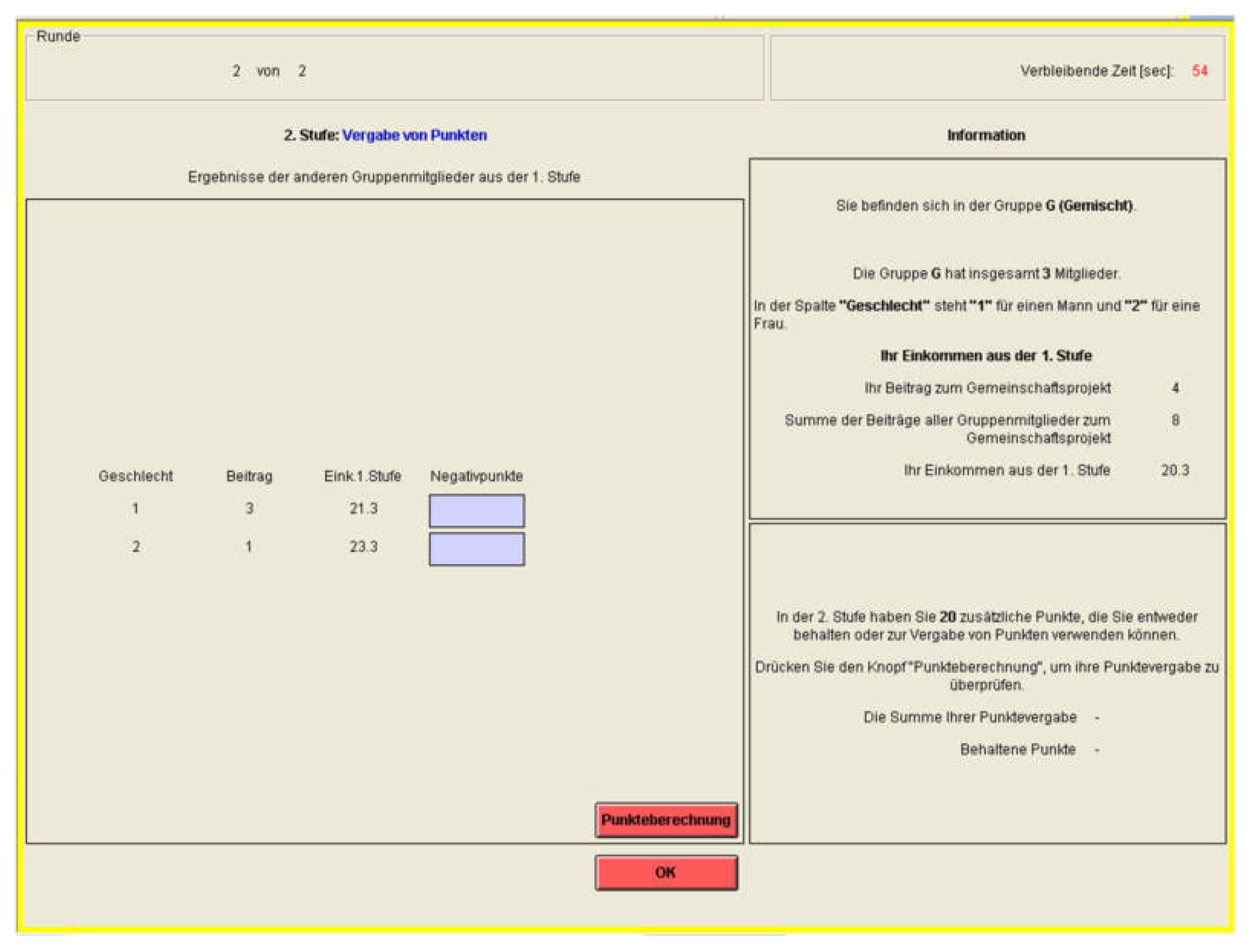Click the Eink.1.Stufe column header

pos(363,476)
